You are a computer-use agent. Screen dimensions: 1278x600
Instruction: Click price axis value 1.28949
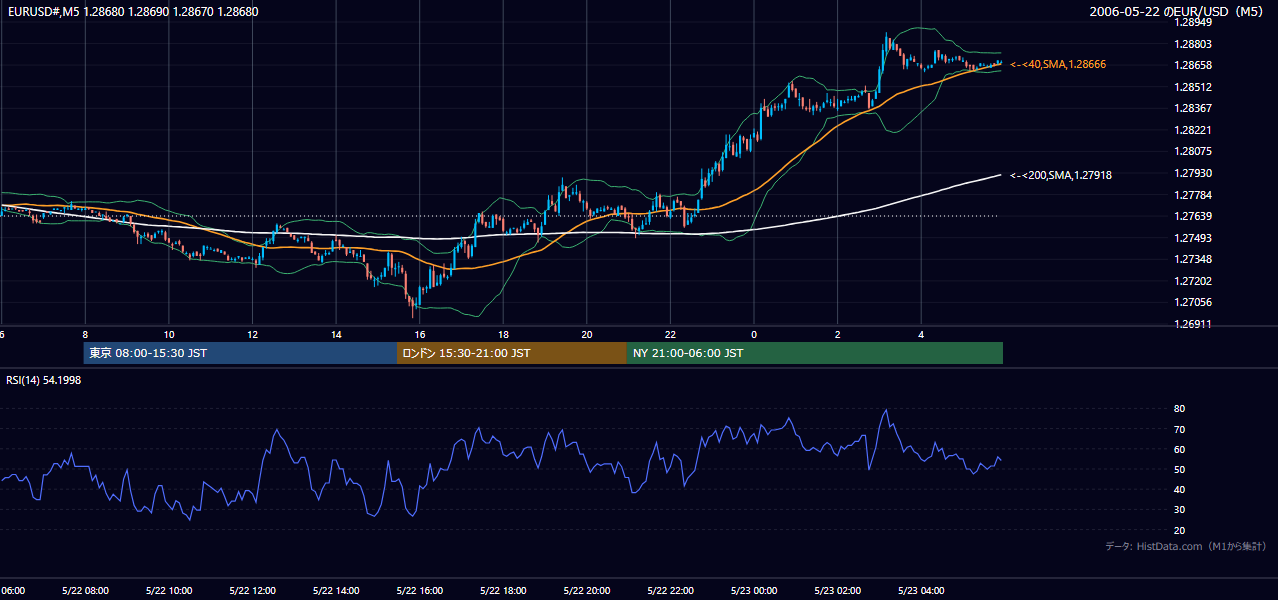[x=1192, y=22]
